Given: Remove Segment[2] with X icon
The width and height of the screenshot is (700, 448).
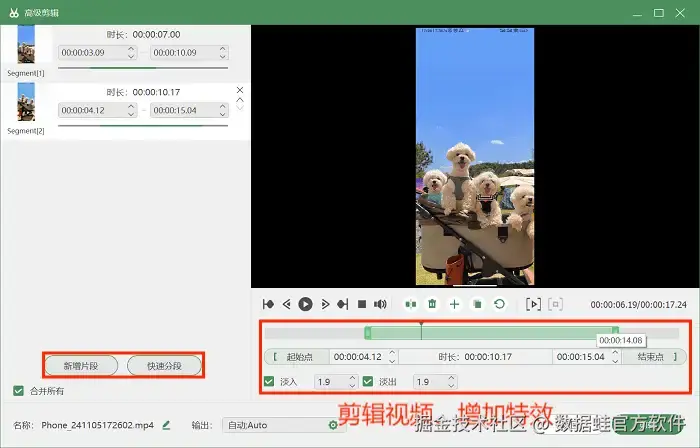Looking at the screenshot, I should (240, 90).
